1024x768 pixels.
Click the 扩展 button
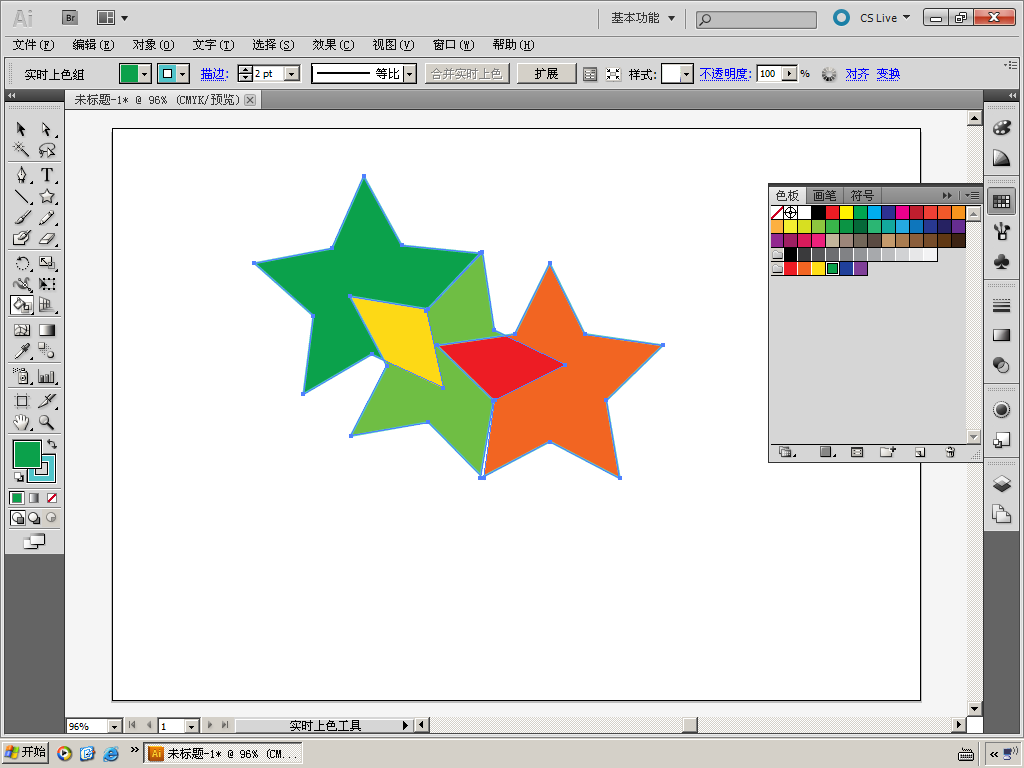click(x=546, y=74)
